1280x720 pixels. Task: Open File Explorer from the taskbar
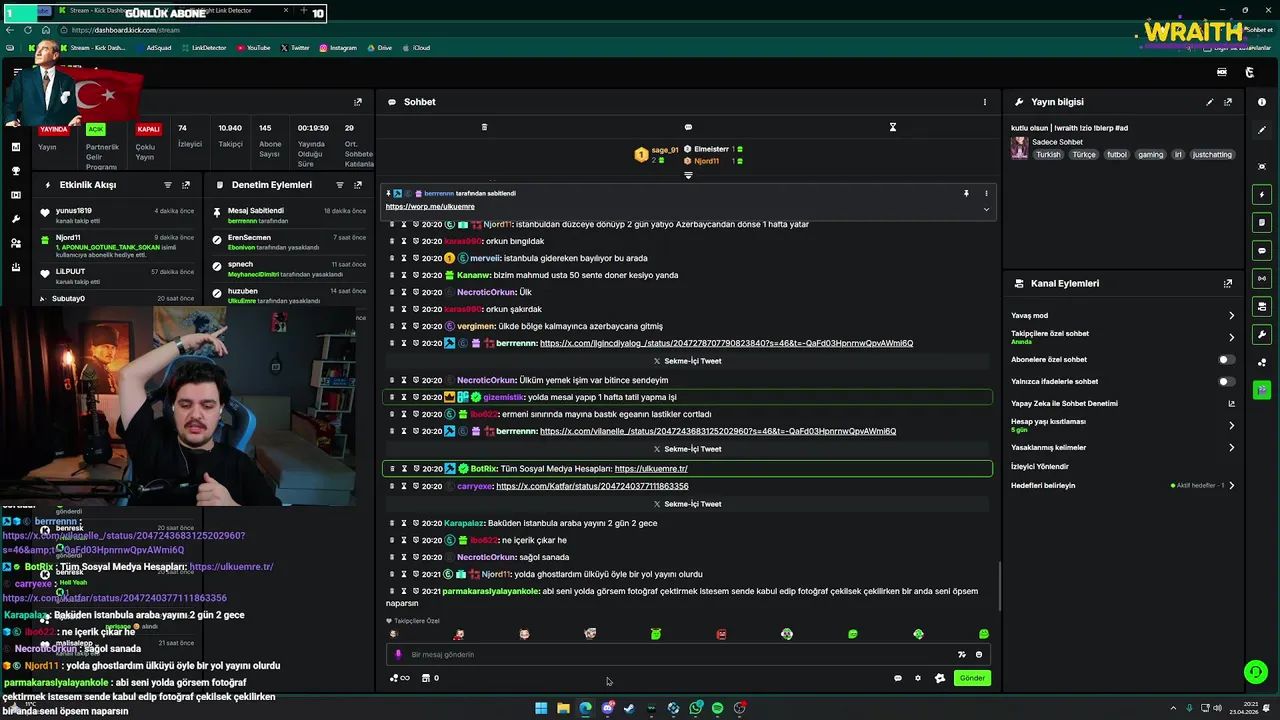pos(563,708)
